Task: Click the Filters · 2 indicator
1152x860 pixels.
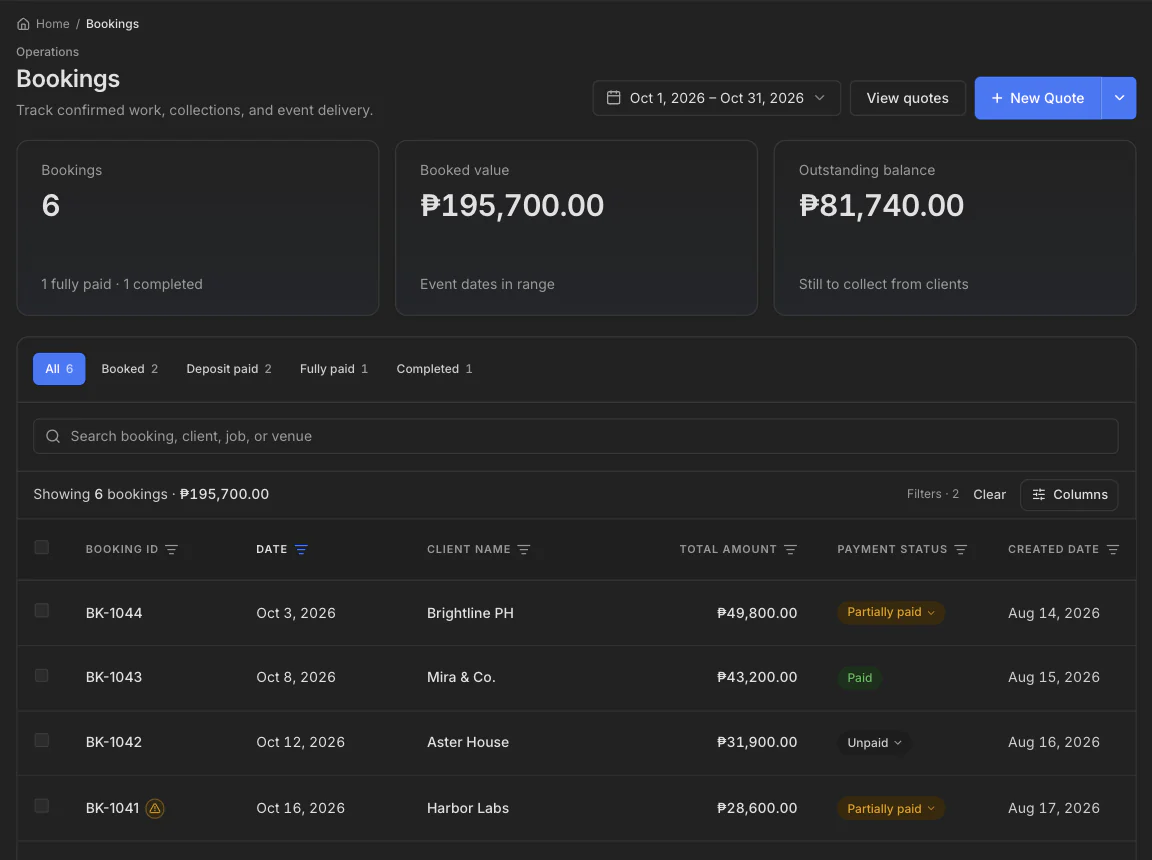Action: [933, 494]
